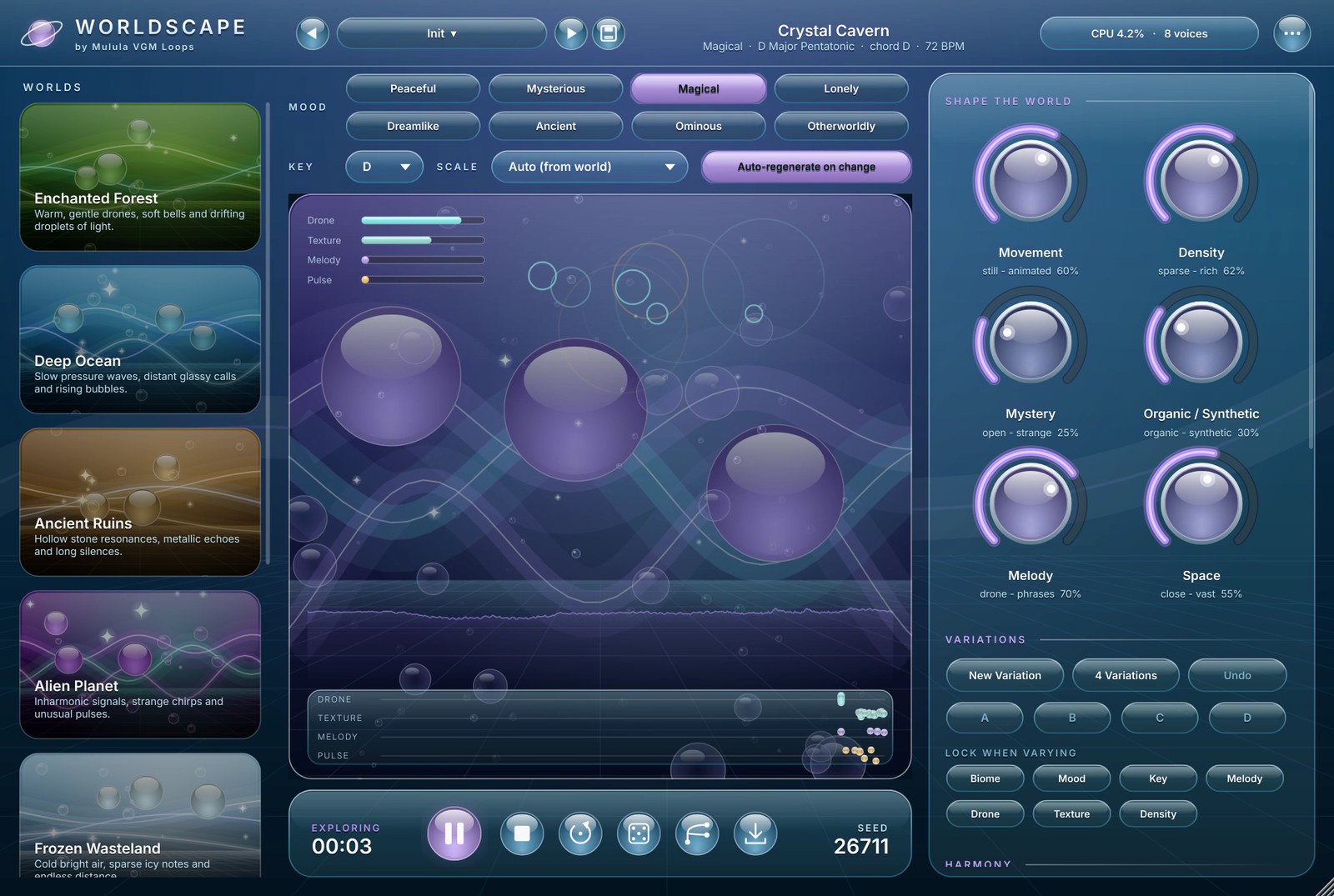Open the three-dots options menu
The width and height of the screenshot is (1334, 896).
1291,33
